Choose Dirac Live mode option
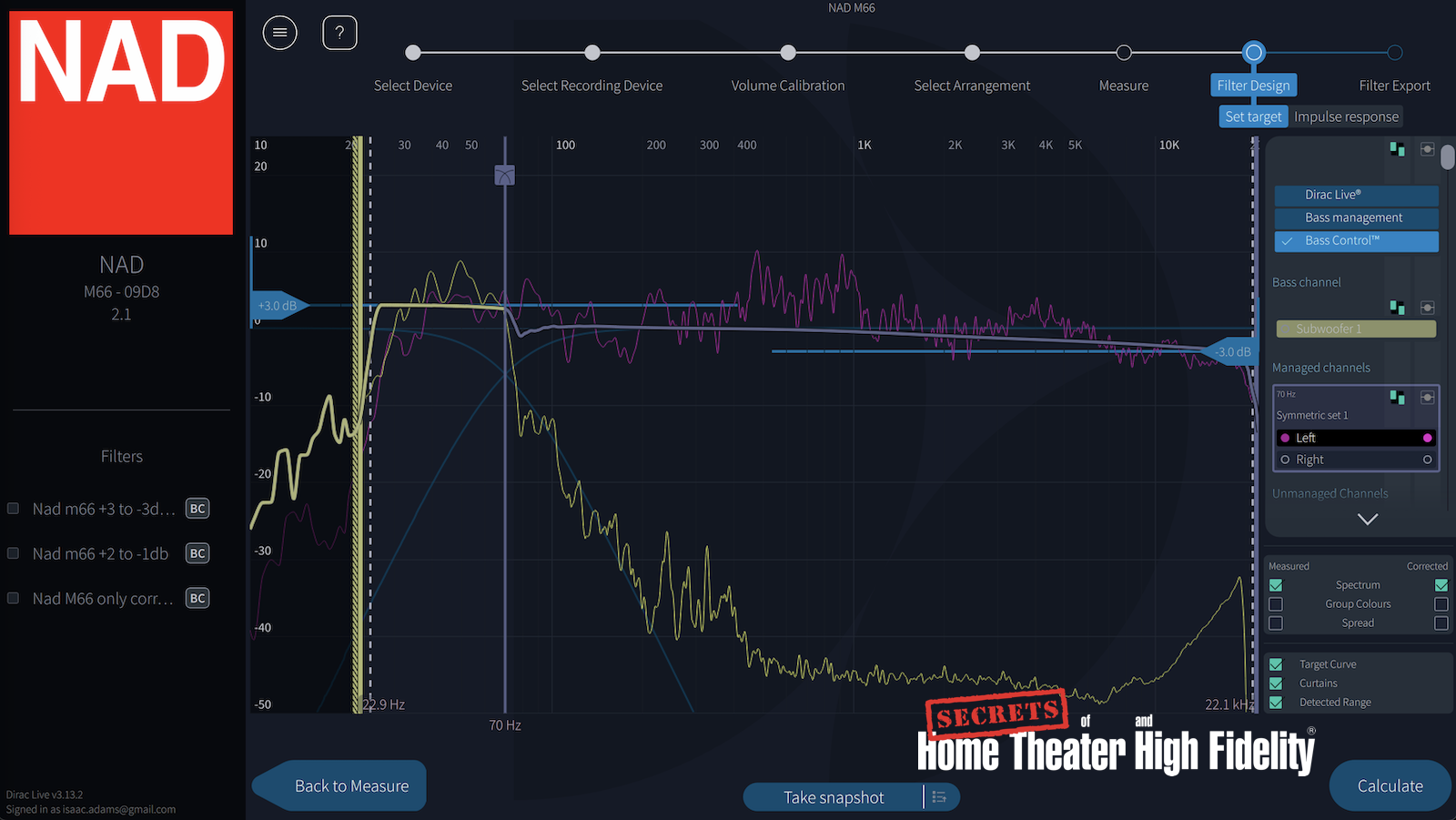 tap(1356, 195)
